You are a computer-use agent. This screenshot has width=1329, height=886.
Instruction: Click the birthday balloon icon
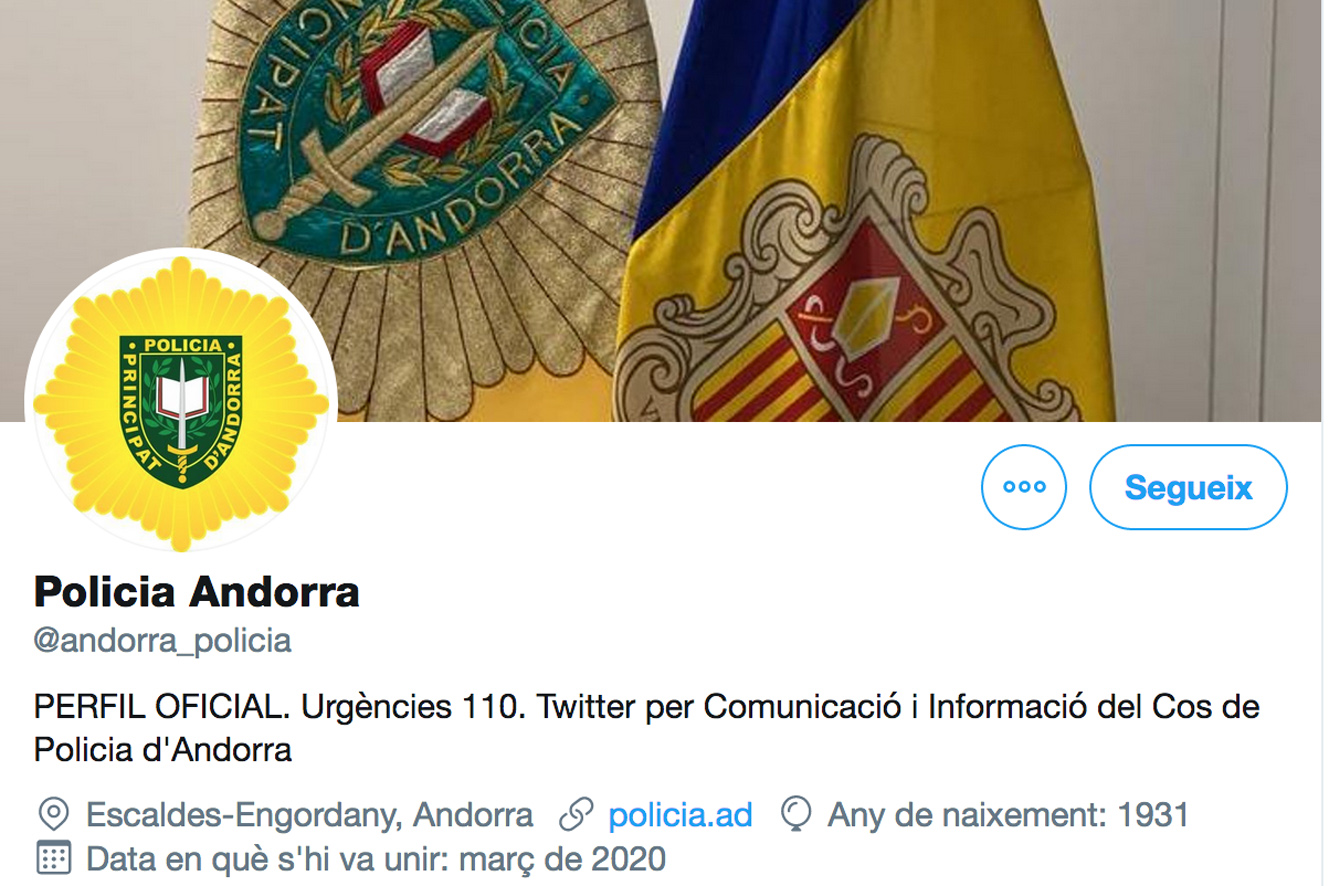click(796, 815)
